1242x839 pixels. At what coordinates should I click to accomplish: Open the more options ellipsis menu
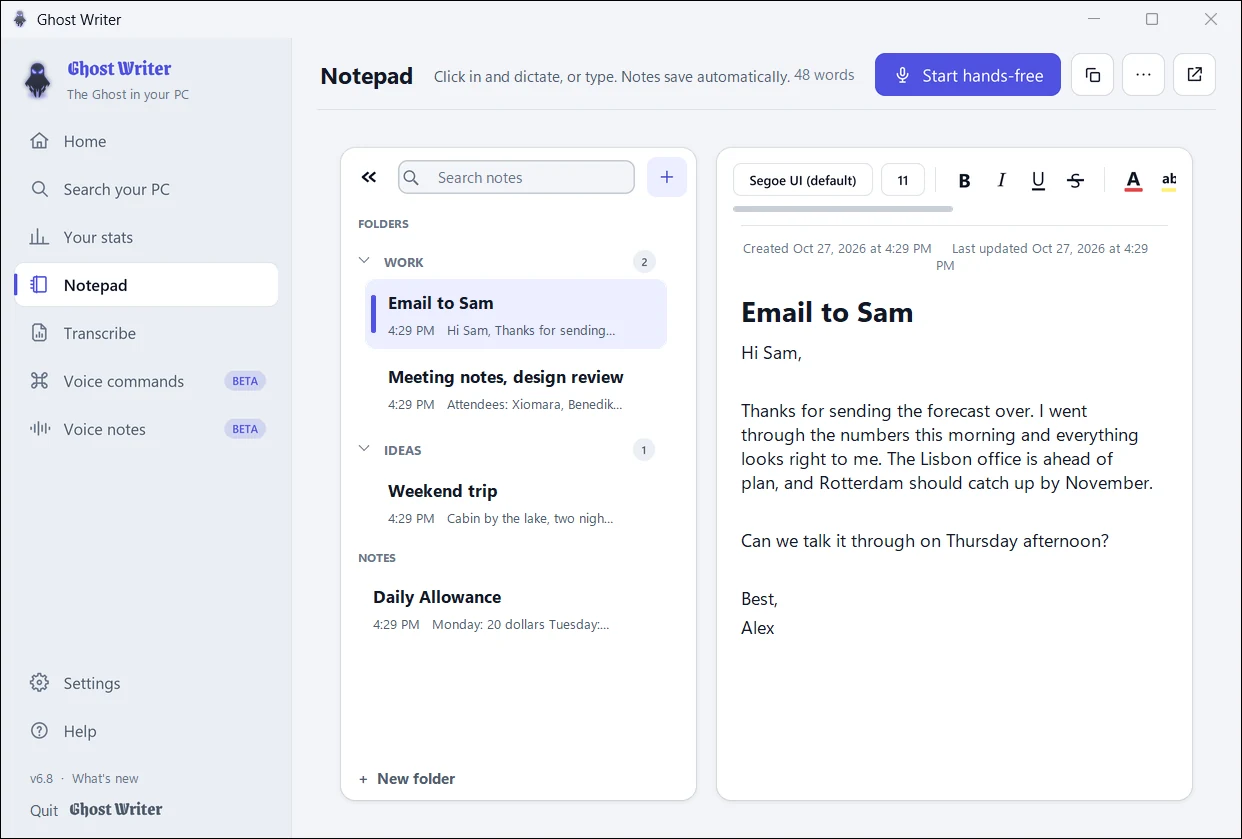pyautogui.click(x=1143, y=75)
